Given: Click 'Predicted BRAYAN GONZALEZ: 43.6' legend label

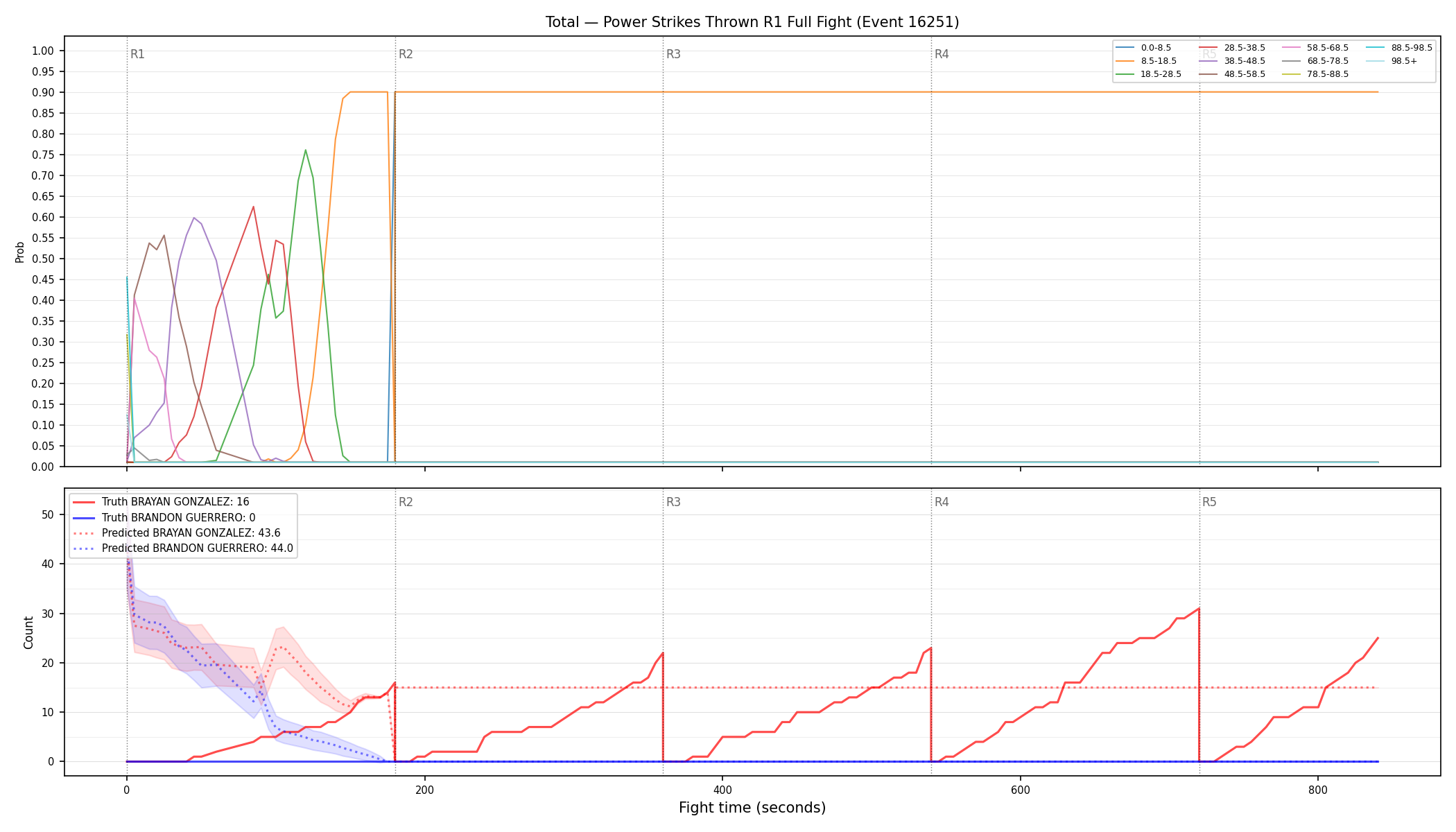Looking at the screenshot, I should point(191,533).
